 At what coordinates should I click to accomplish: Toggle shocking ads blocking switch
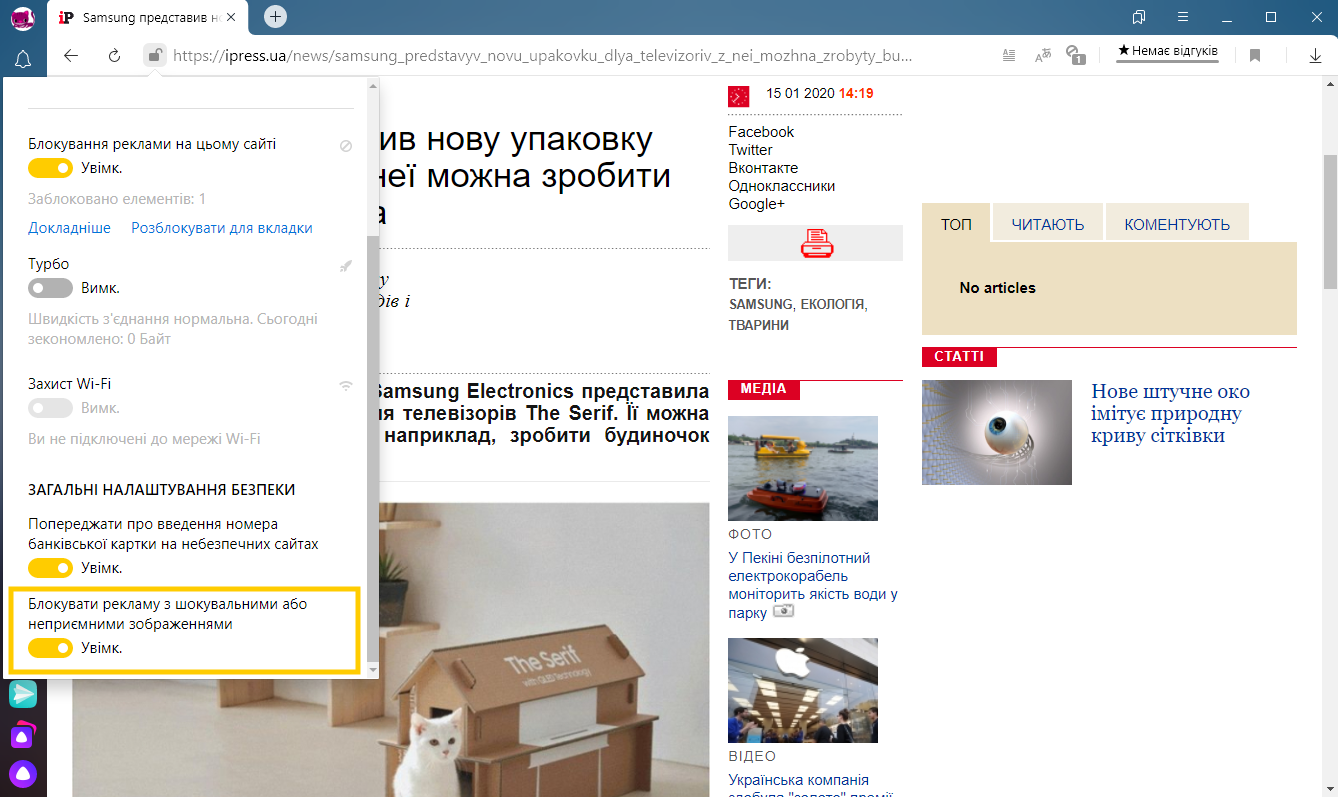(50, 648)
